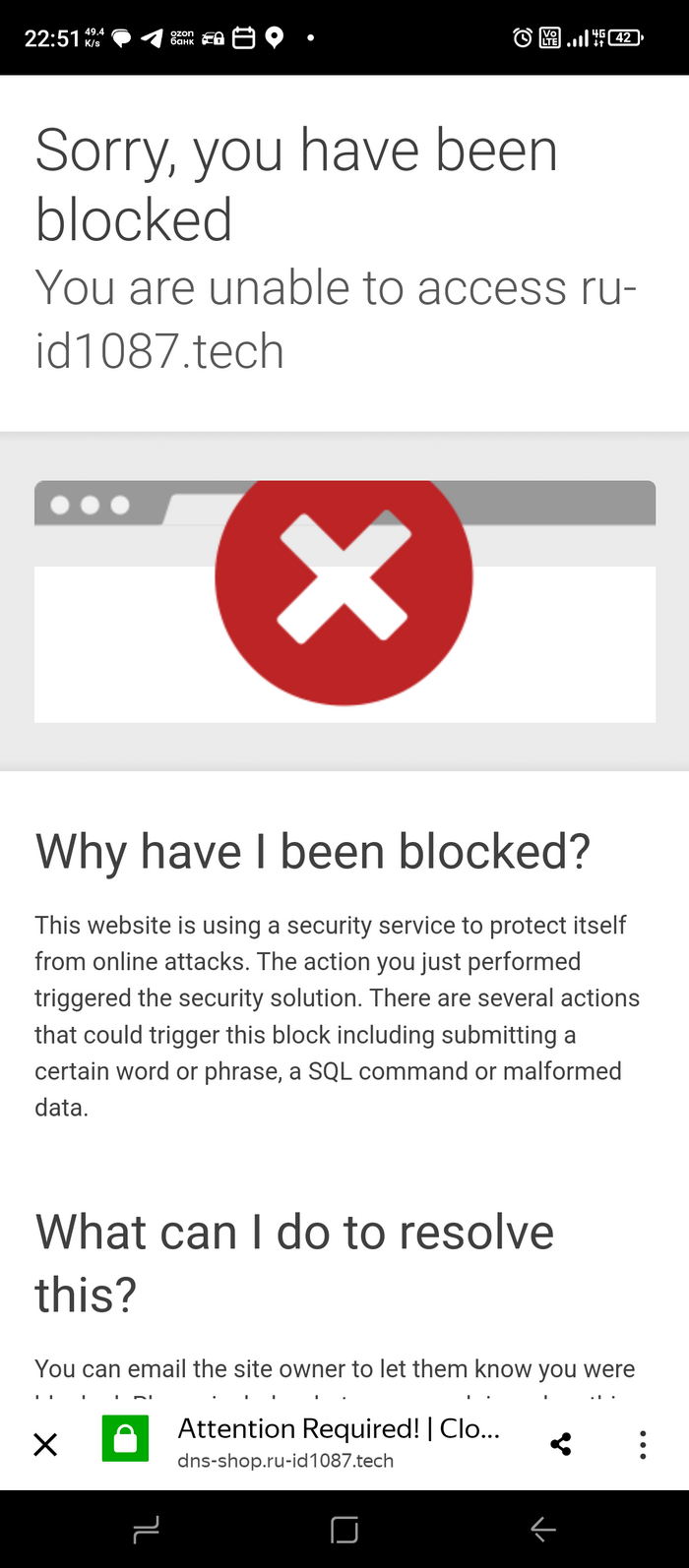689x1568 pixels.
Task: Tap the battery level indicator
Action: click(x=625, y=38)
